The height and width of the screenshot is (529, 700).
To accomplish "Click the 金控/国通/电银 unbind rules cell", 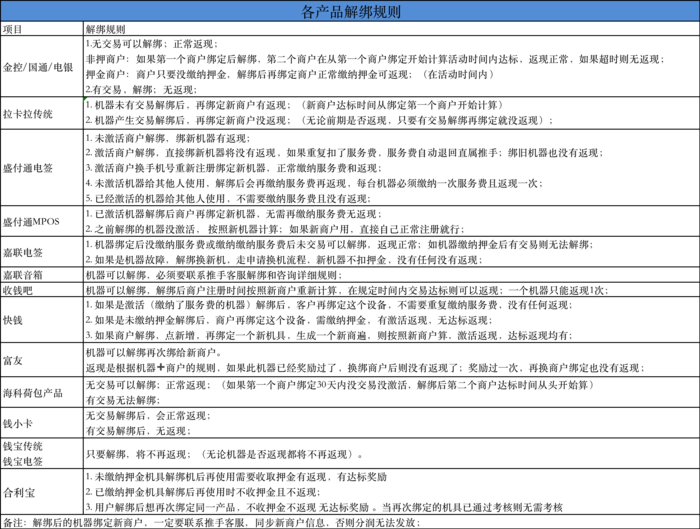I will pyautogui.click(x=391, y=67).
